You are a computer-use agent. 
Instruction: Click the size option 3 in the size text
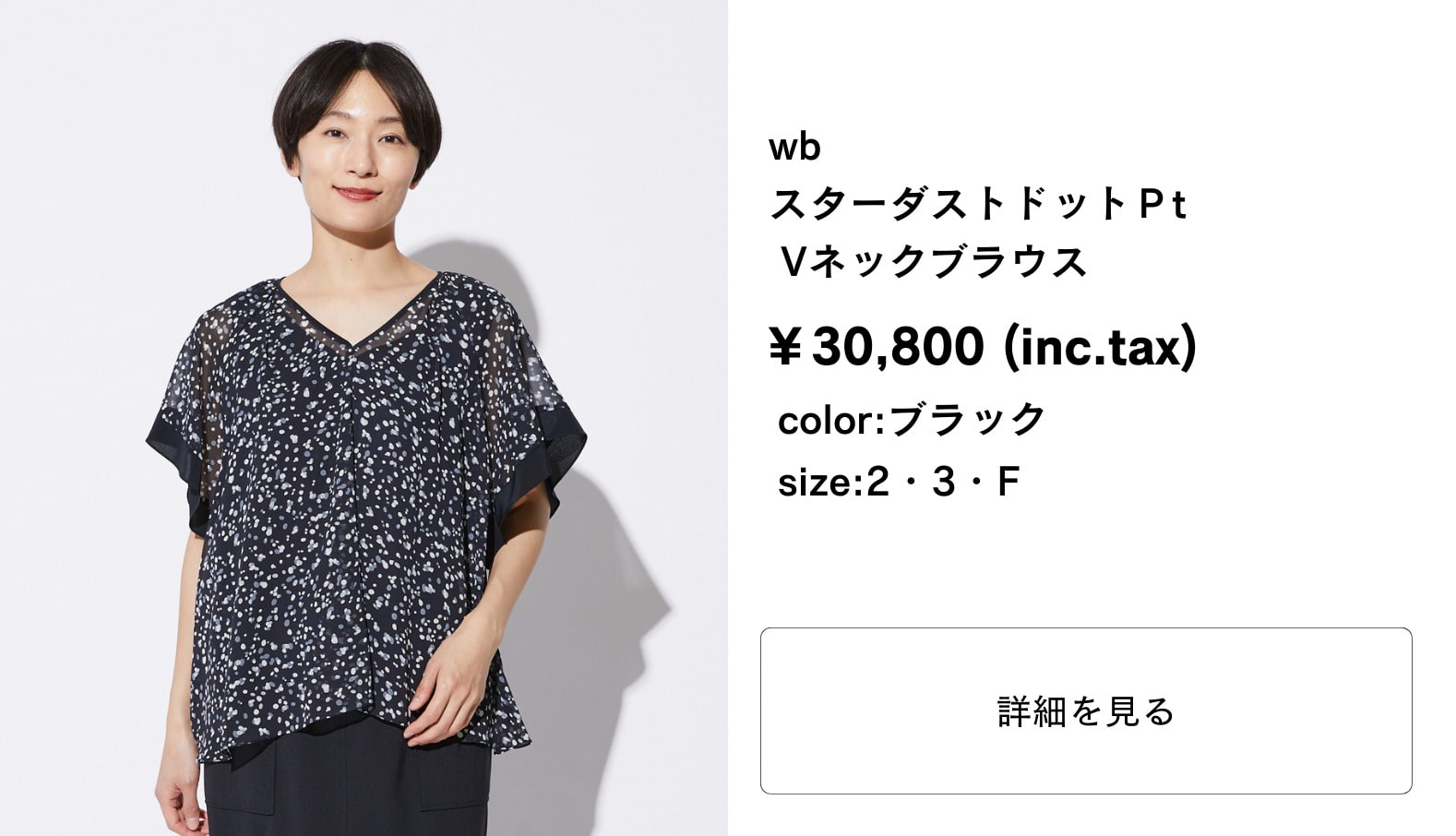[943, 482]
